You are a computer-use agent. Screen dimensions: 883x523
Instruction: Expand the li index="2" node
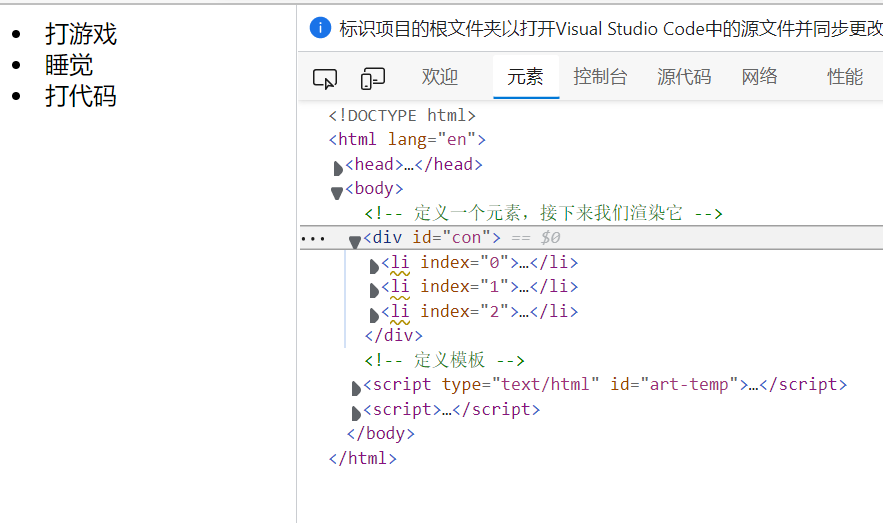[374, 315]
